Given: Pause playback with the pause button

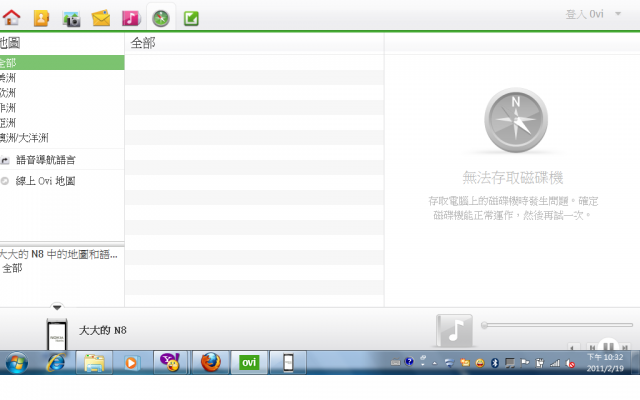Looking at the screenshot, I should [609, 346].
